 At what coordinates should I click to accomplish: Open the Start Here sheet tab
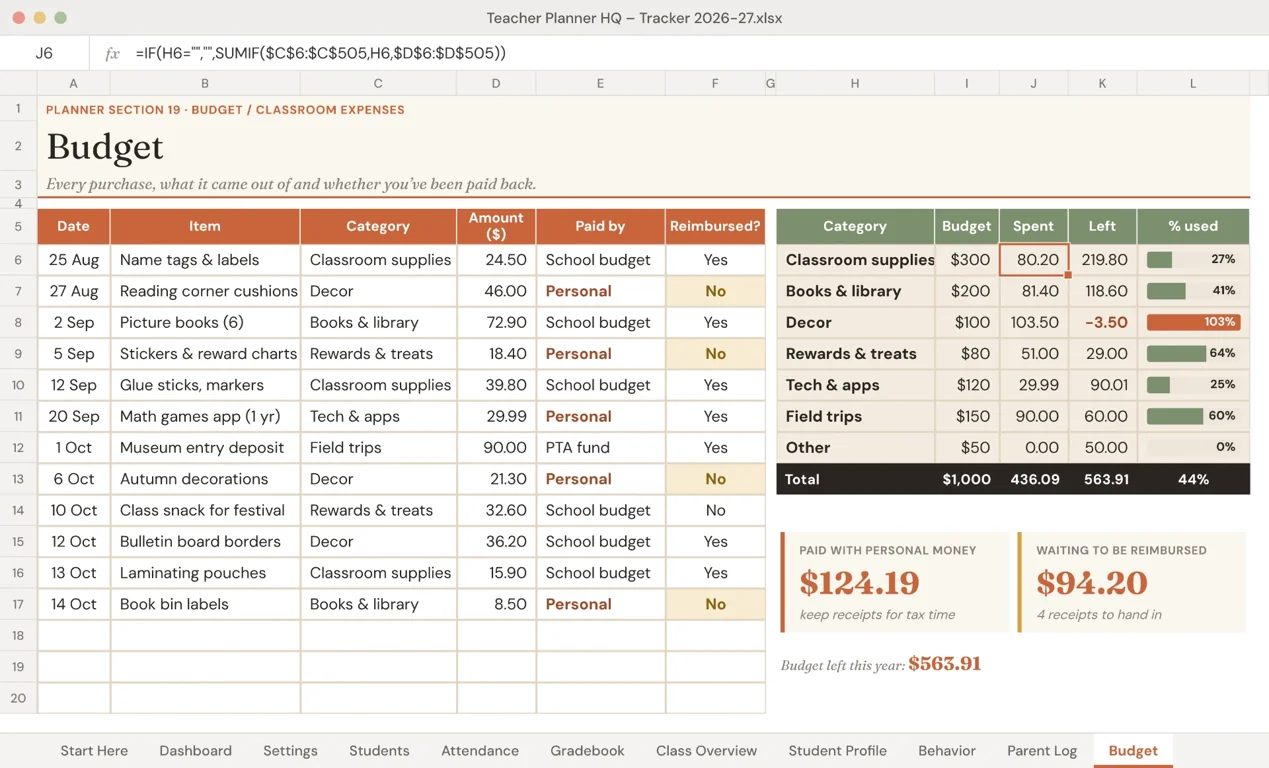point(94,751)
